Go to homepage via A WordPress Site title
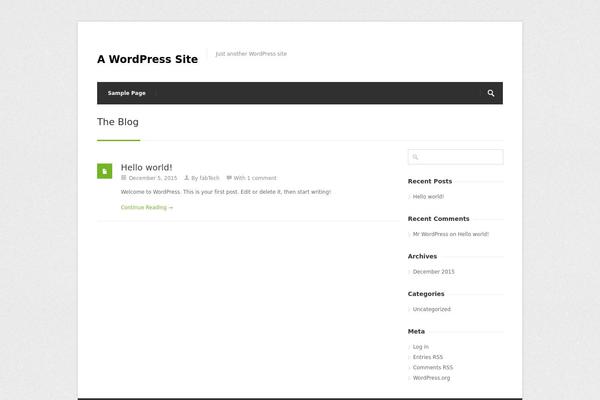 (x=148, y=59)
